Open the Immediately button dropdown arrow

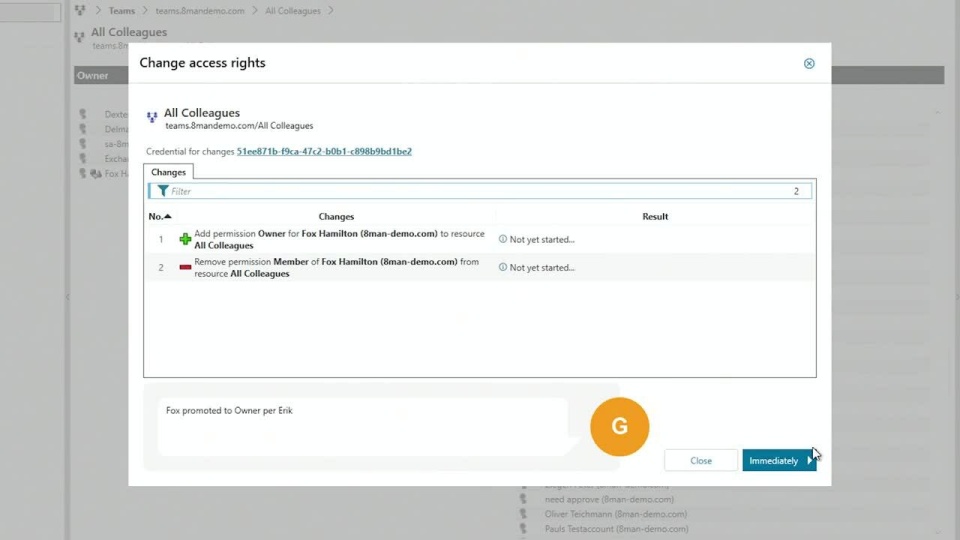(809, 461)
